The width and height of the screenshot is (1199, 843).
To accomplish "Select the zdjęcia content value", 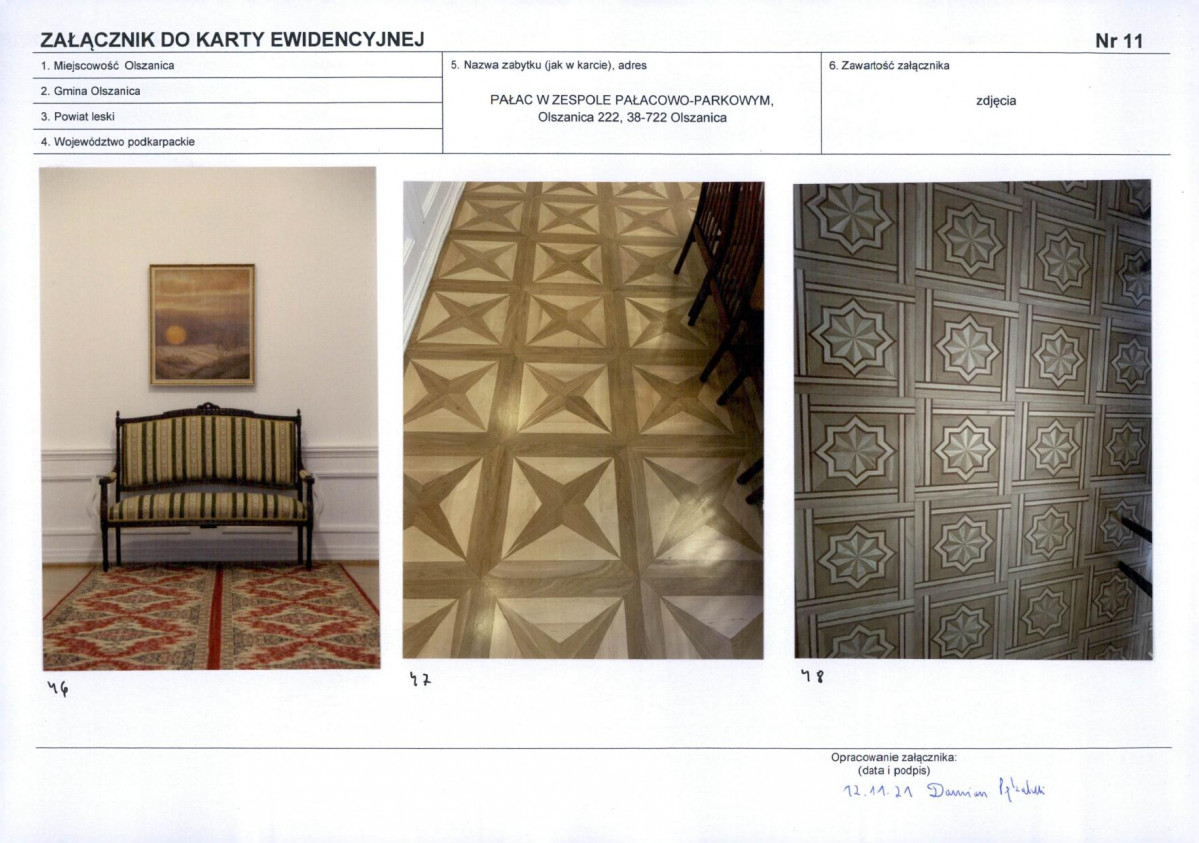I will 996,101.
